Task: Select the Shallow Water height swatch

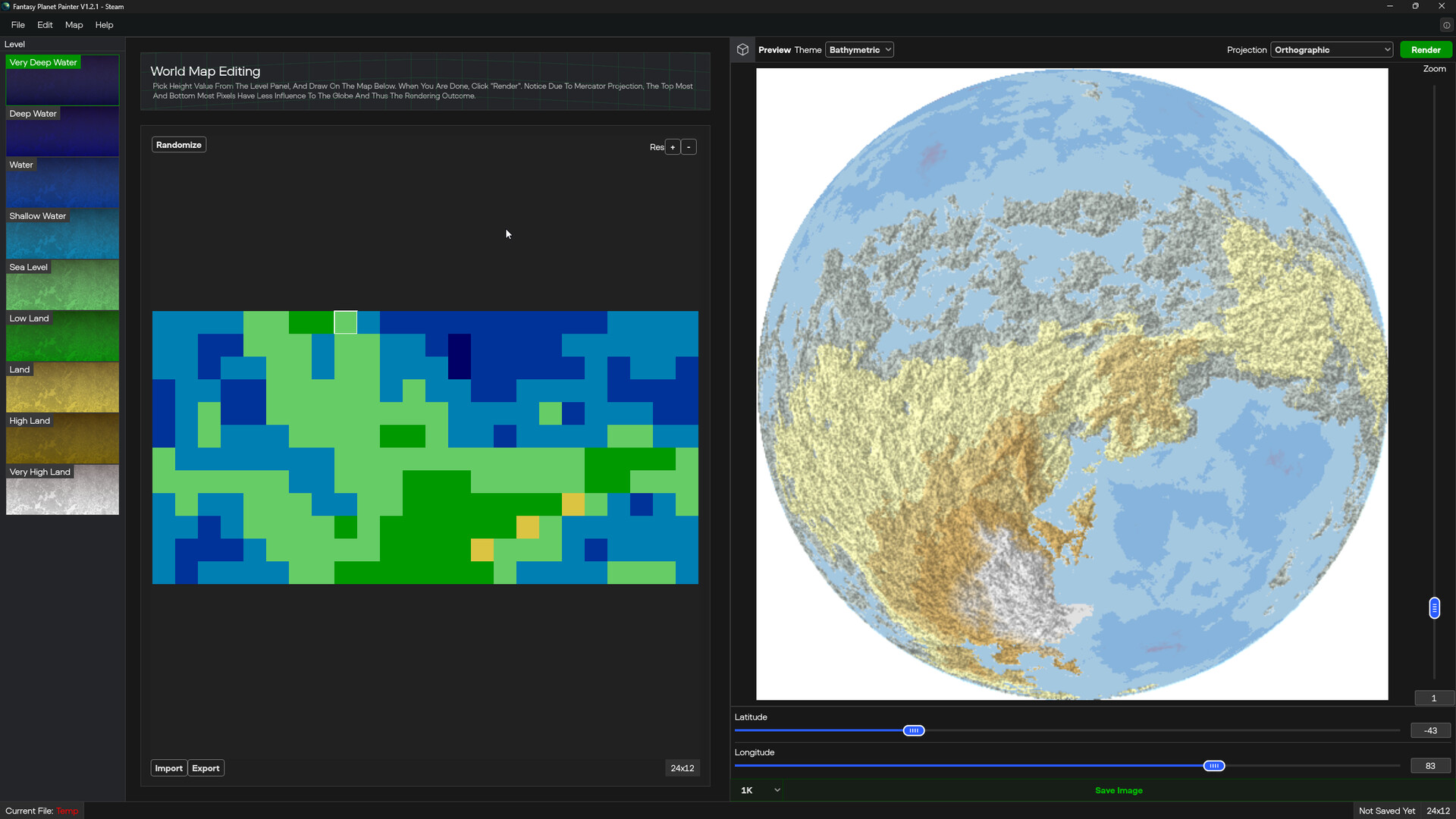Action: (62, 234)
